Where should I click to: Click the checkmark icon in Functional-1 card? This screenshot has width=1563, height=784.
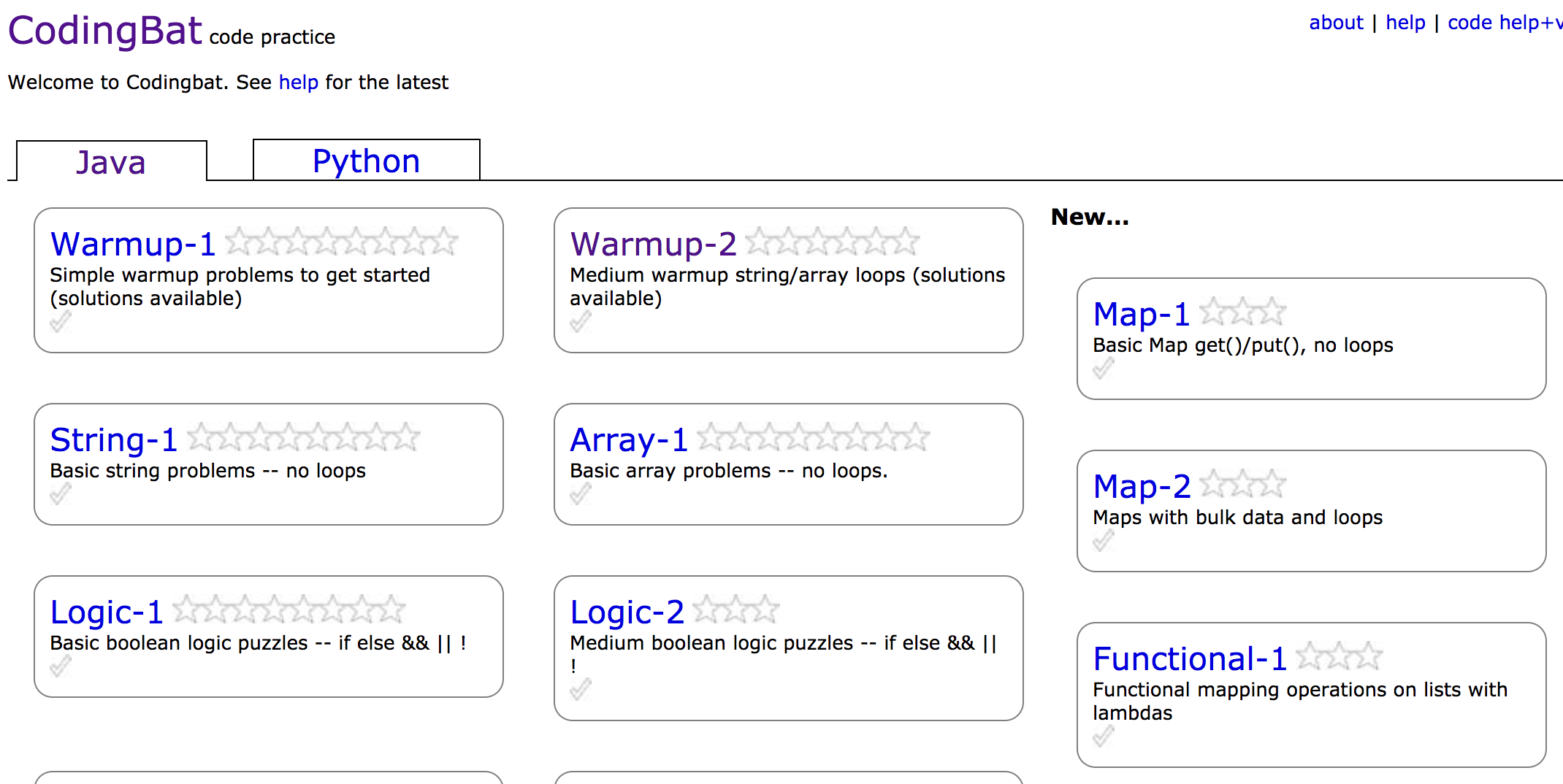pyautogui.click(x=1104, y=736)
